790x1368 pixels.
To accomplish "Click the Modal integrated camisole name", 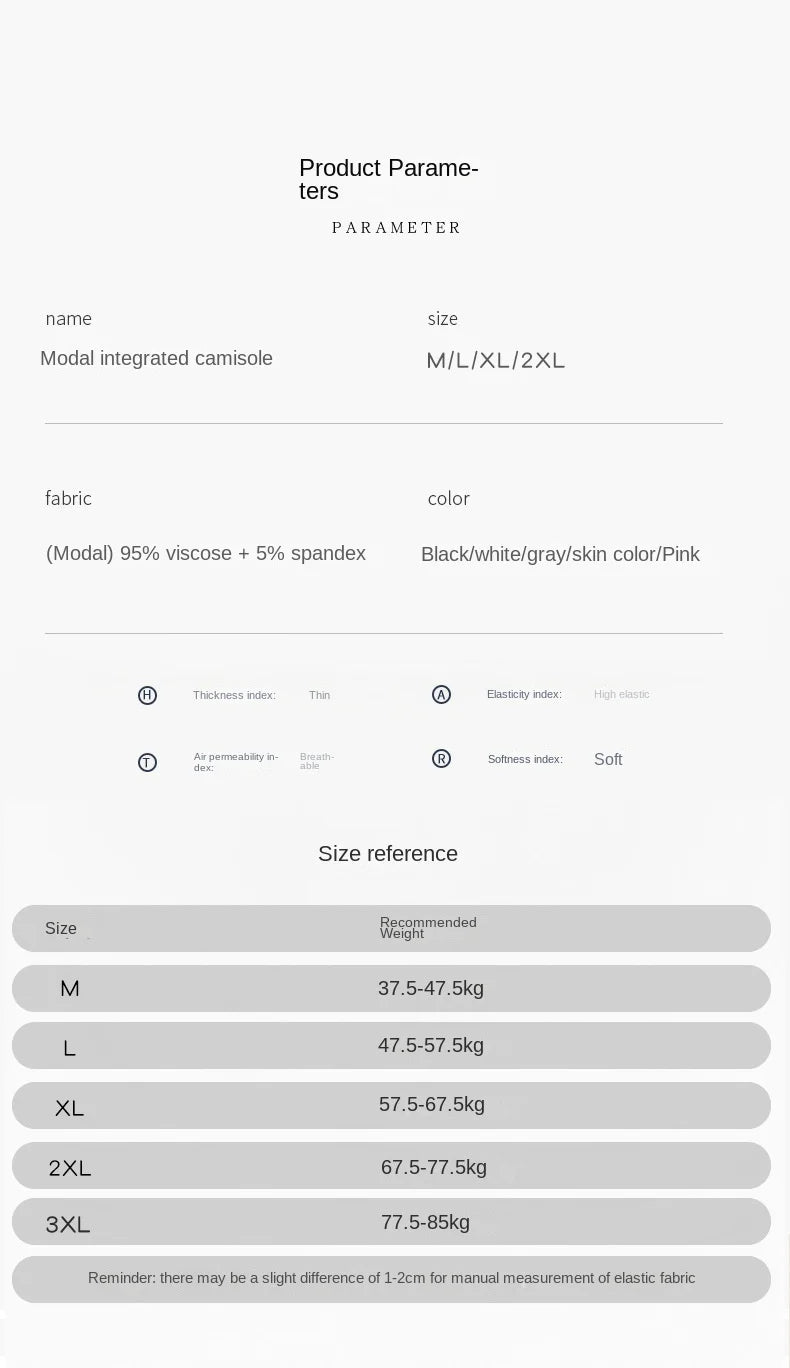I will click(156, 358).
